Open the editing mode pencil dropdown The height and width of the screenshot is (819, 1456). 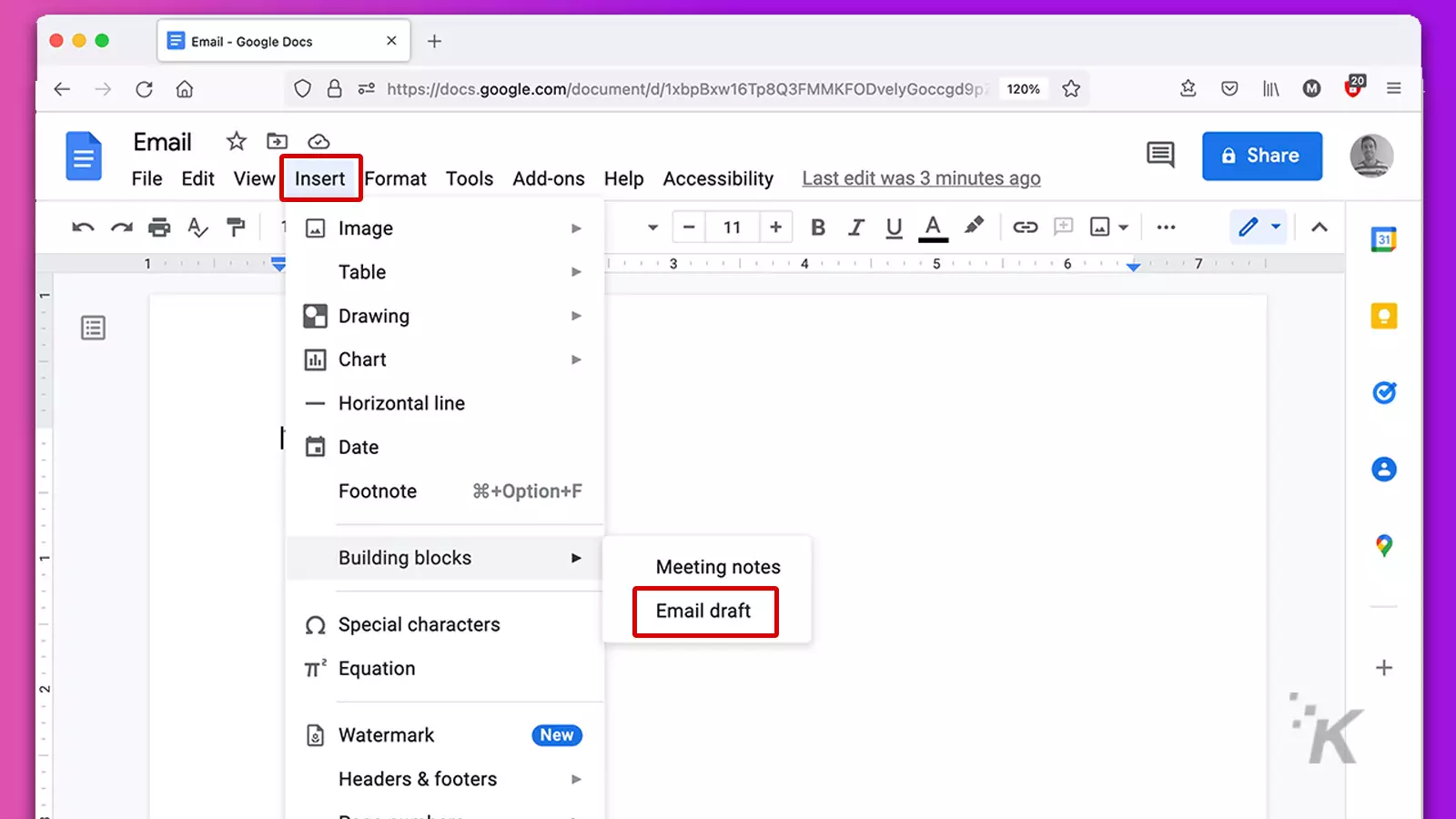coord(1259,227)
